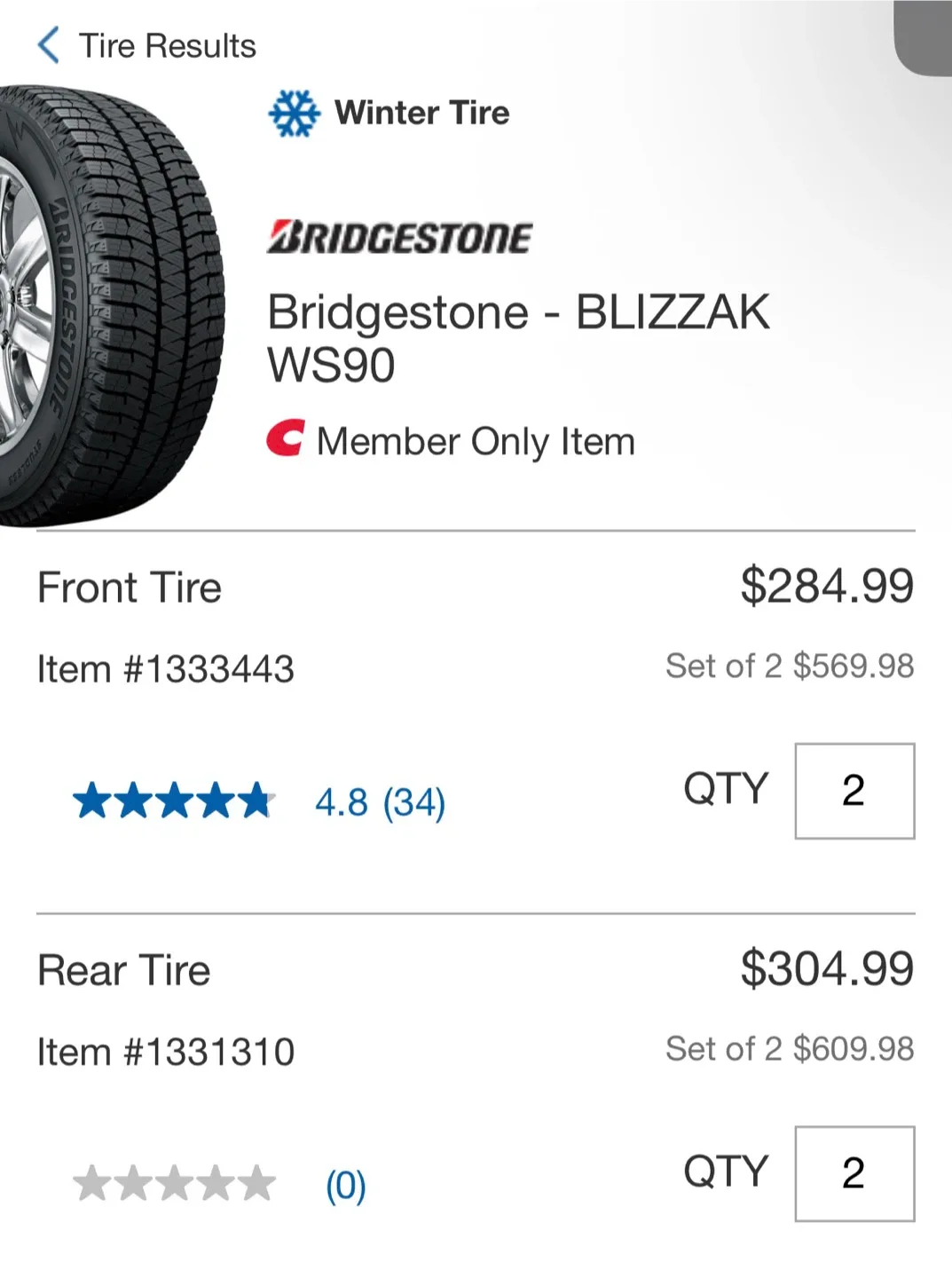Click Set of 2 $609.98 rear pricing
Image resolution: width=952 pixels, height=1278 pixels.
788,1049
